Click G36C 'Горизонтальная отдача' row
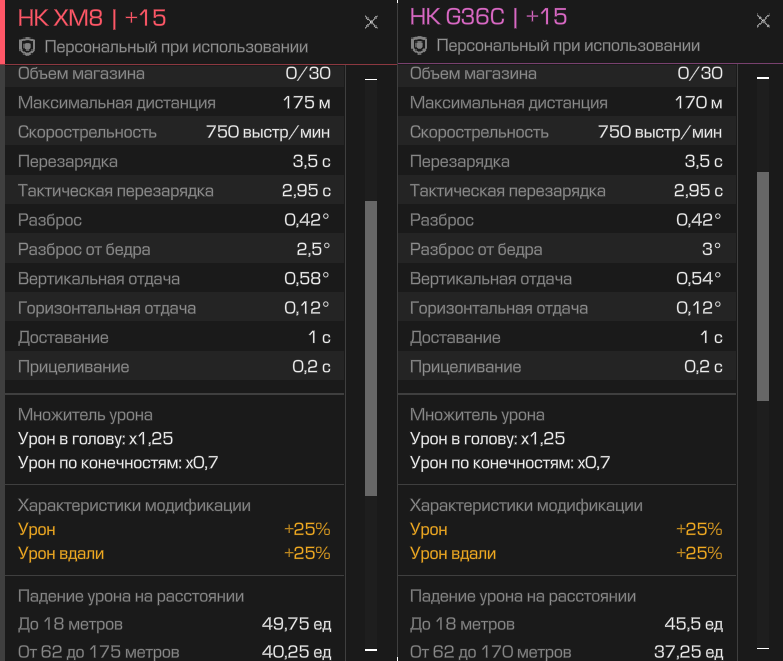This screenshot has width=783, height=661. (x=567, y=308)
